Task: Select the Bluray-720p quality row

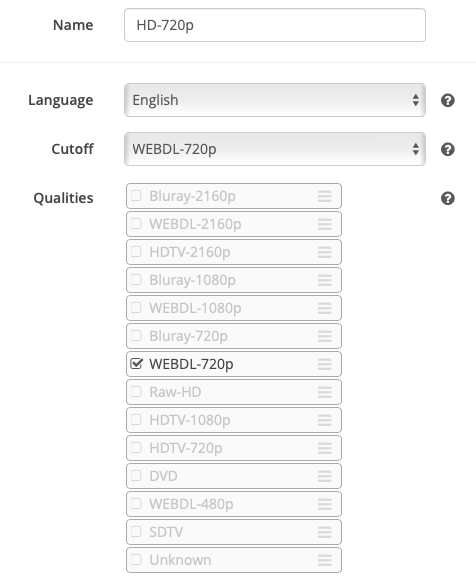Action: coord(234,336)
